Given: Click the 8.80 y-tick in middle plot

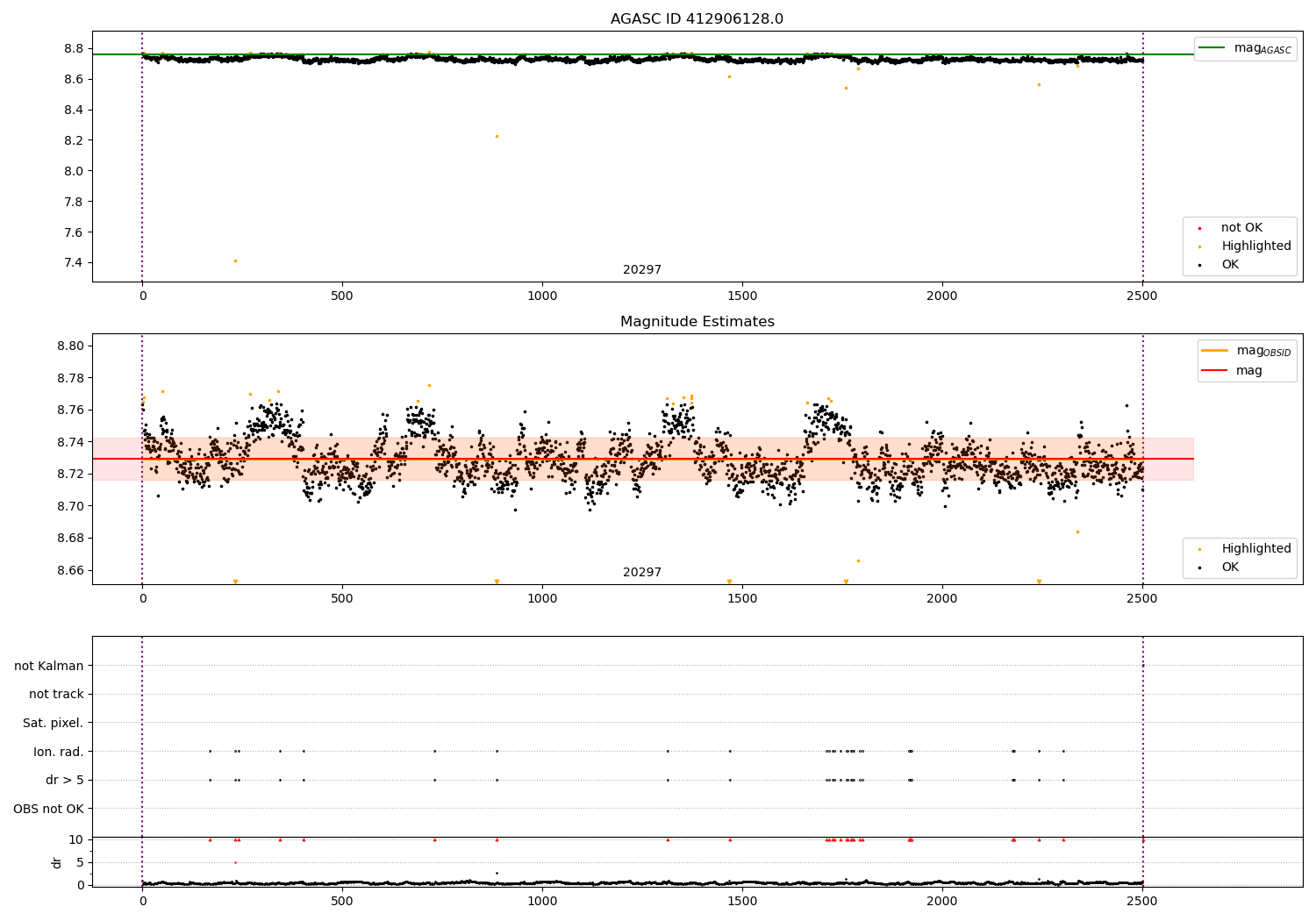Looking at the screenshot, I should tap(70, 346).
